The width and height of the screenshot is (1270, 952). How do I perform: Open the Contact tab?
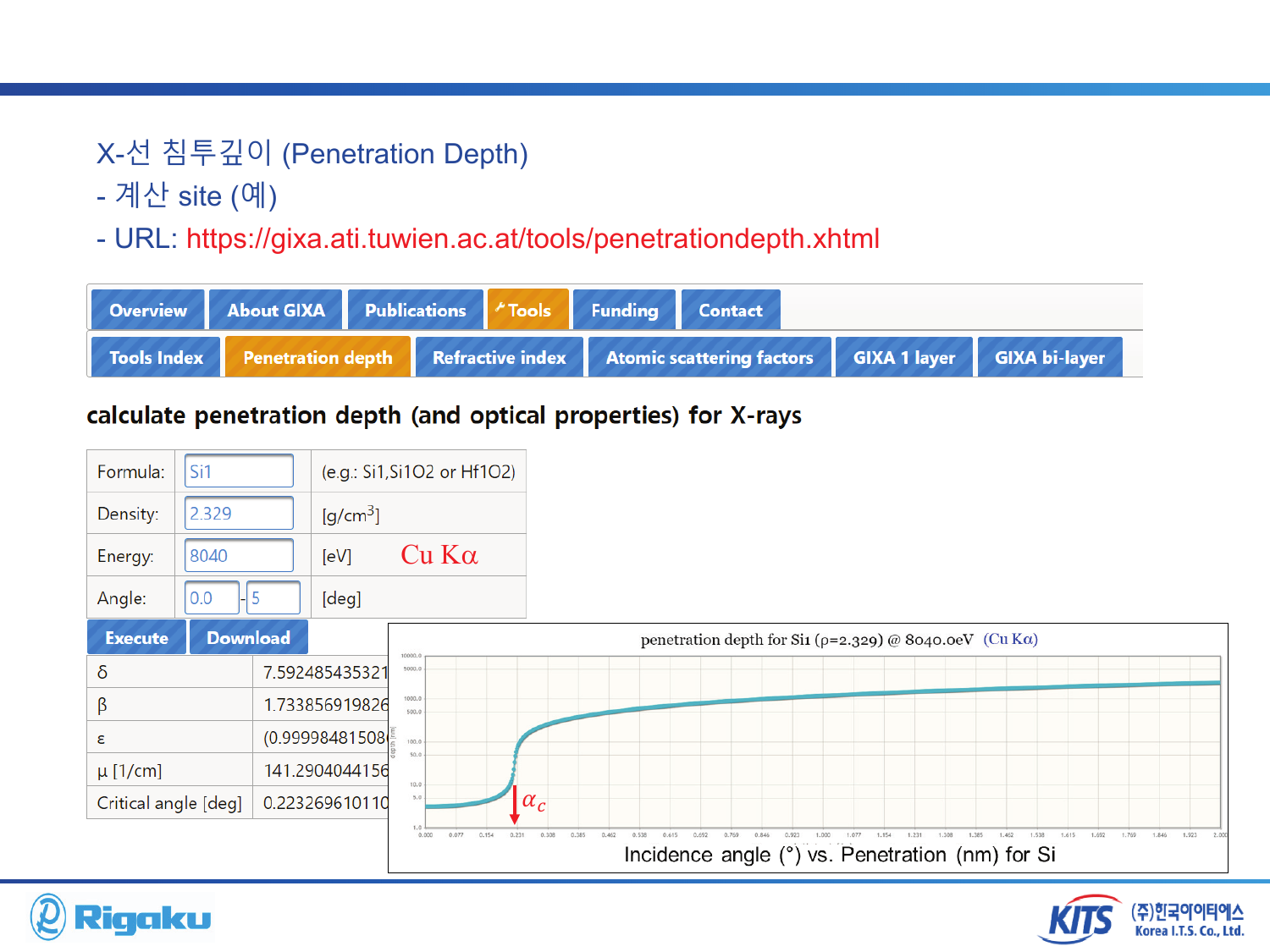pos(731,310)
